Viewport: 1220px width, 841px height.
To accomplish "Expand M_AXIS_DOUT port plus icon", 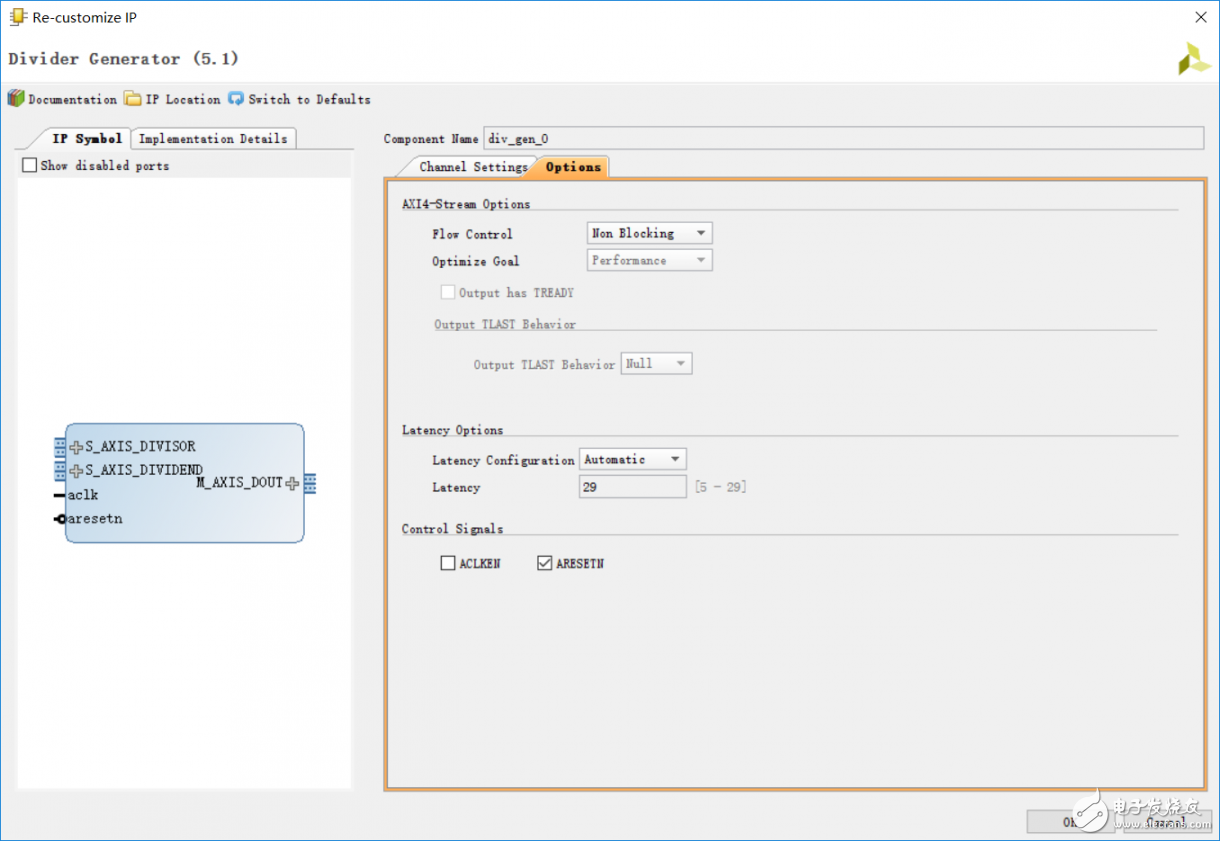I will point(292,484).
